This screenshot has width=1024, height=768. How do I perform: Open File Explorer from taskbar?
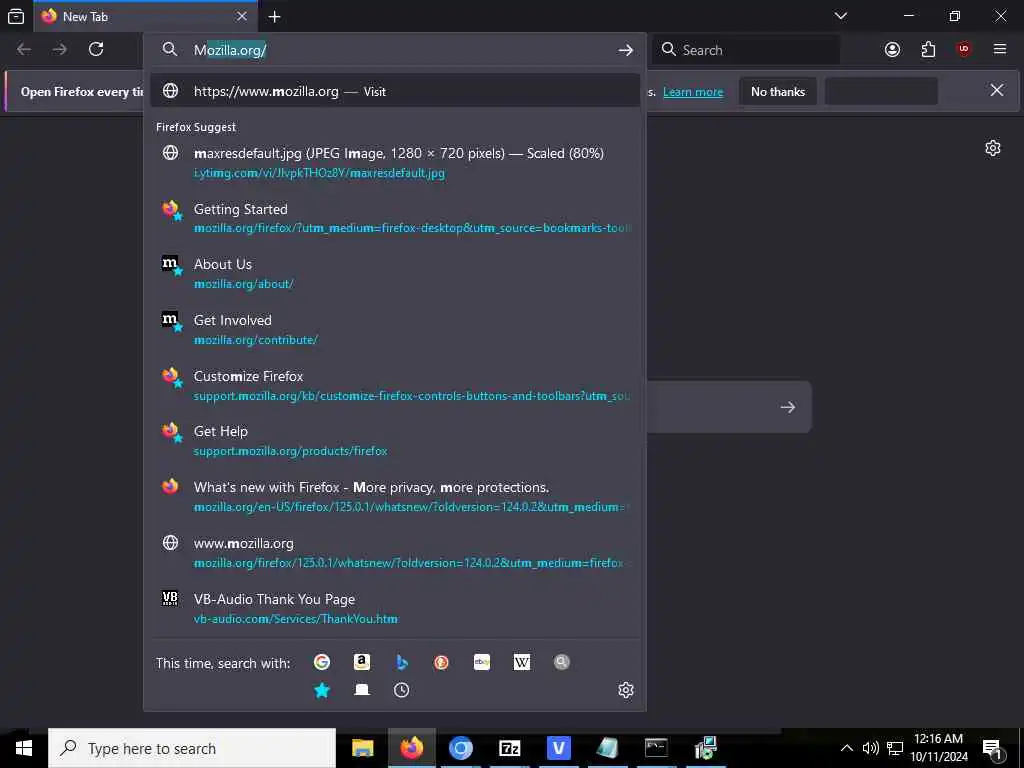coord(362,748)
